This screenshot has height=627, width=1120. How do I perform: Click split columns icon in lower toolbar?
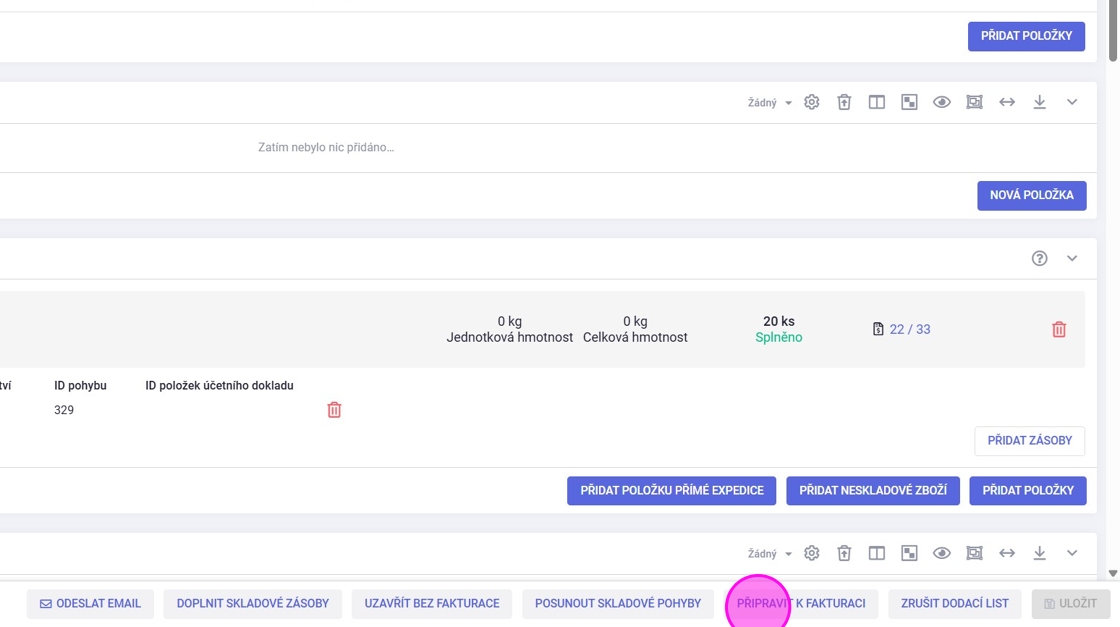(x=876, y=553)
